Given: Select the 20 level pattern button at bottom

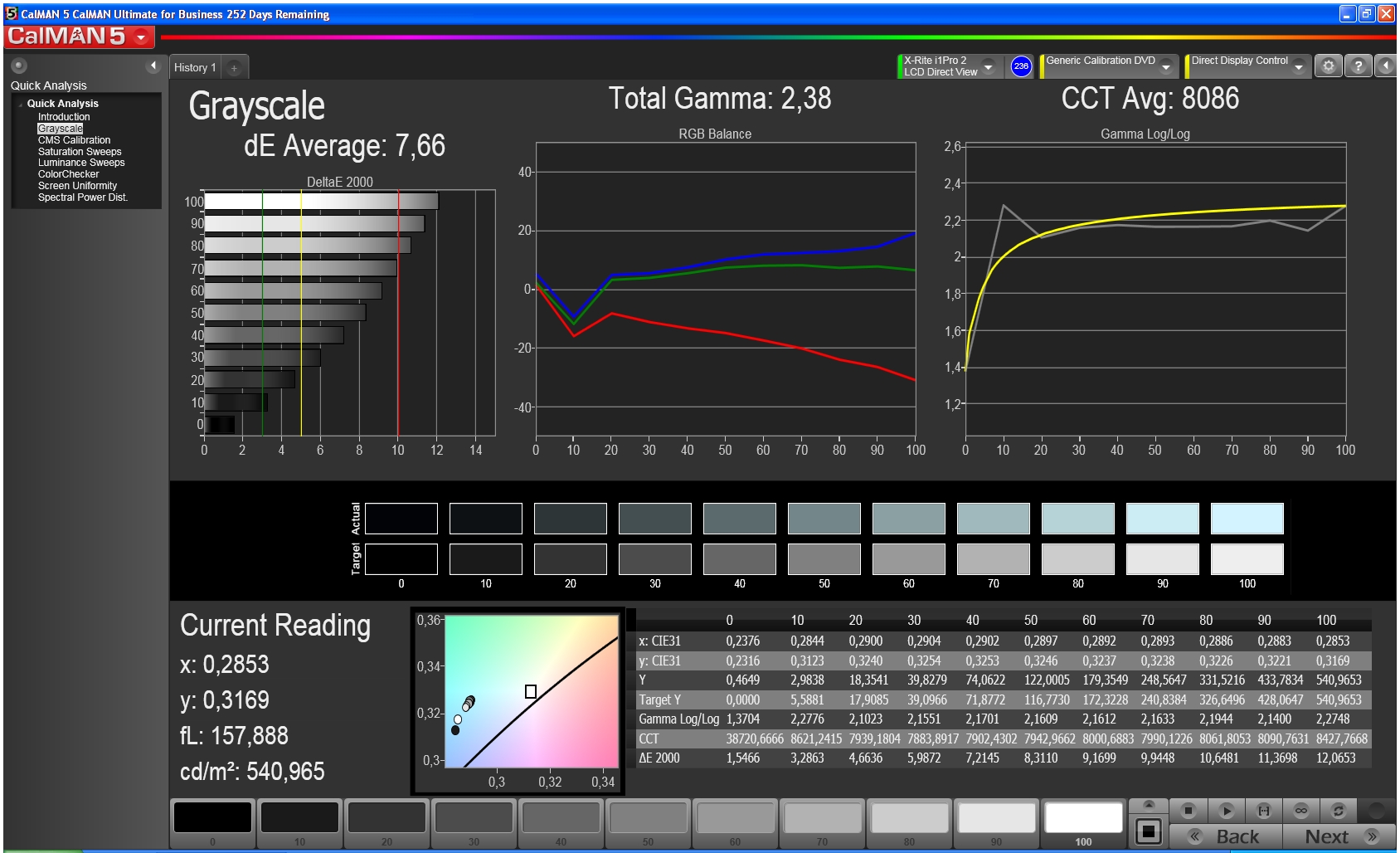Looking at the screenshot, I should (x=386, y=823).
